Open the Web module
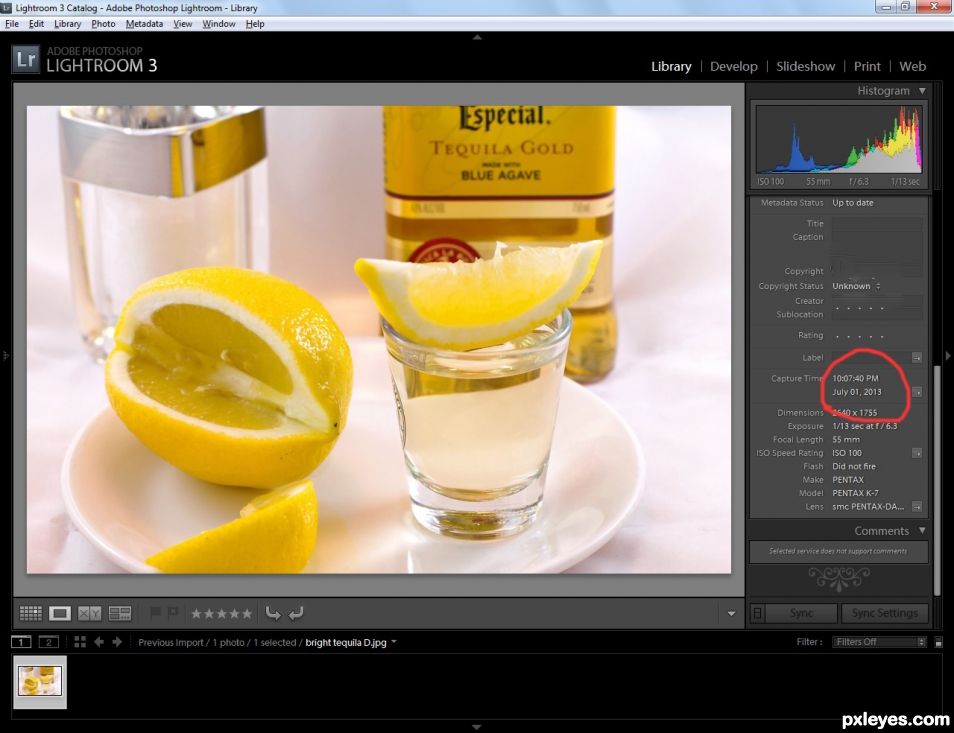 913,66
